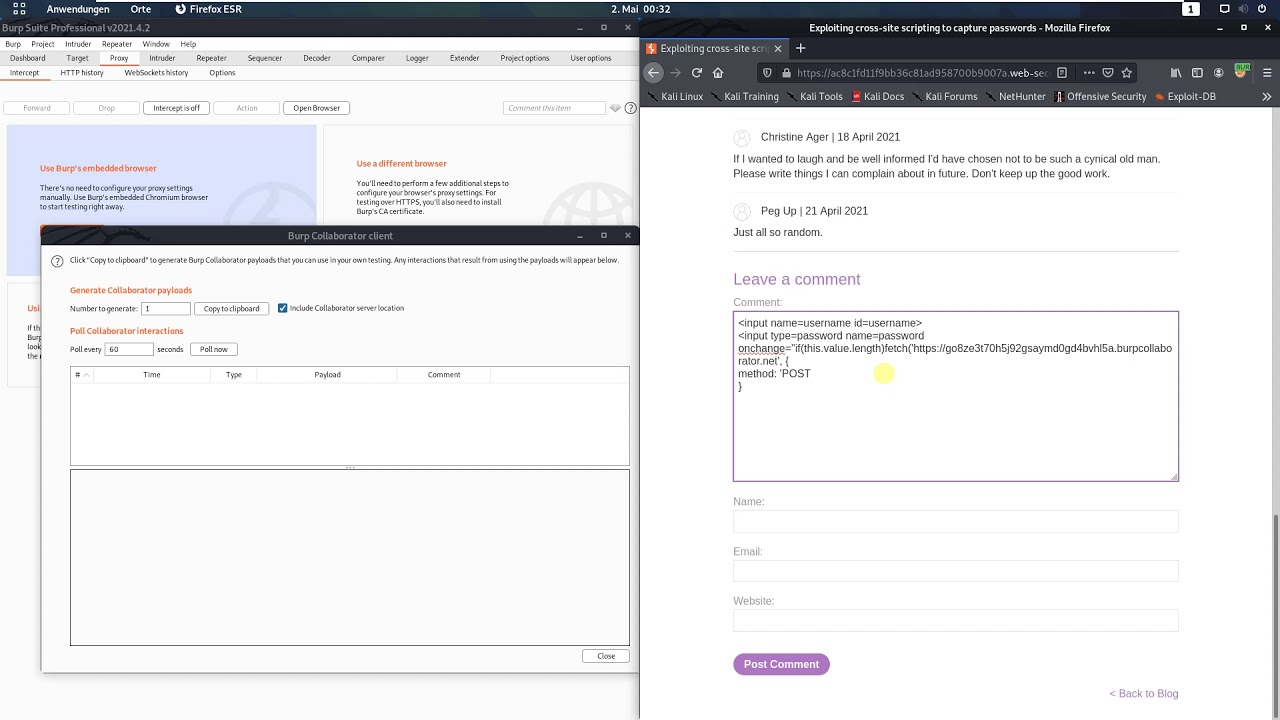Open the Repeater menu in Burp menu bar
The width and height of the screenshot is (1280, 720).
[x=117, y=44]
